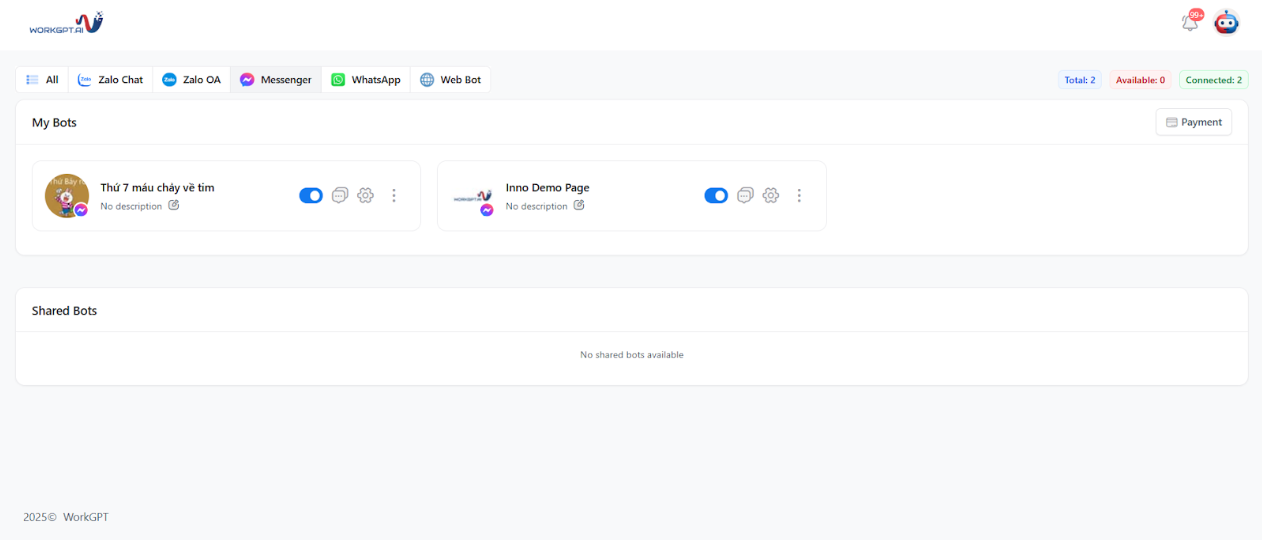This screenshot has height=540, width=1262.
Task: Open chat icon for Inno Demo Page
Action: click(745, 195)
